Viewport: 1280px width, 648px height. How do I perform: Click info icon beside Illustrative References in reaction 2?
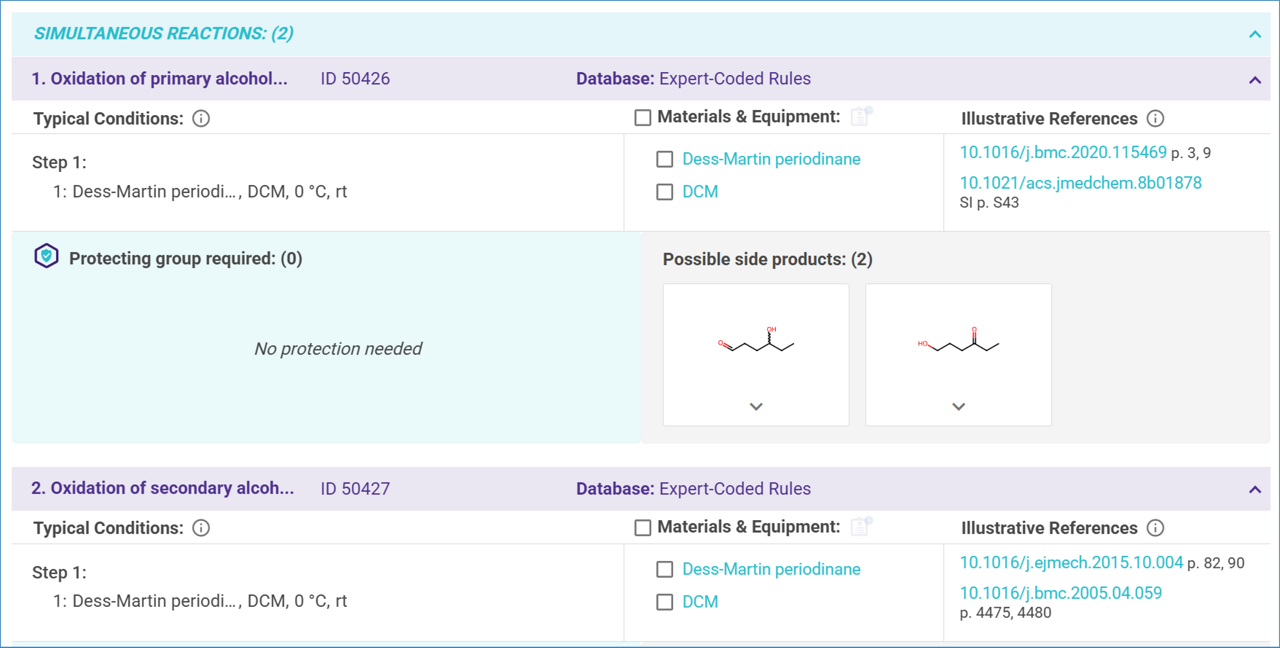pos(1155,528)
